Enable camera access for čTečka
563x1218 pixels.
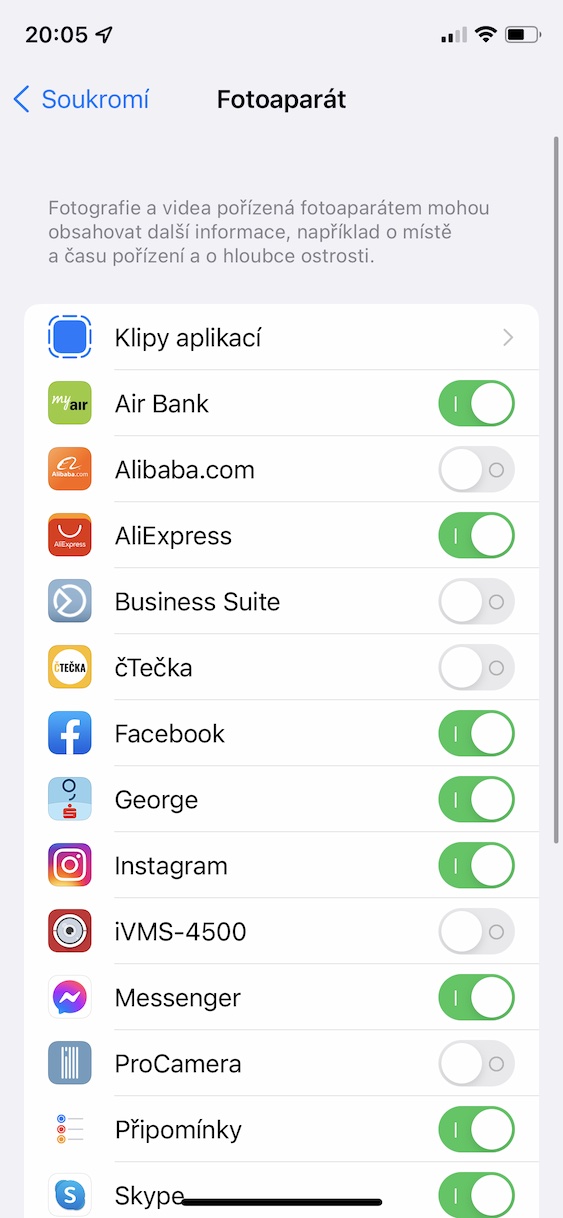pos(477,668)
